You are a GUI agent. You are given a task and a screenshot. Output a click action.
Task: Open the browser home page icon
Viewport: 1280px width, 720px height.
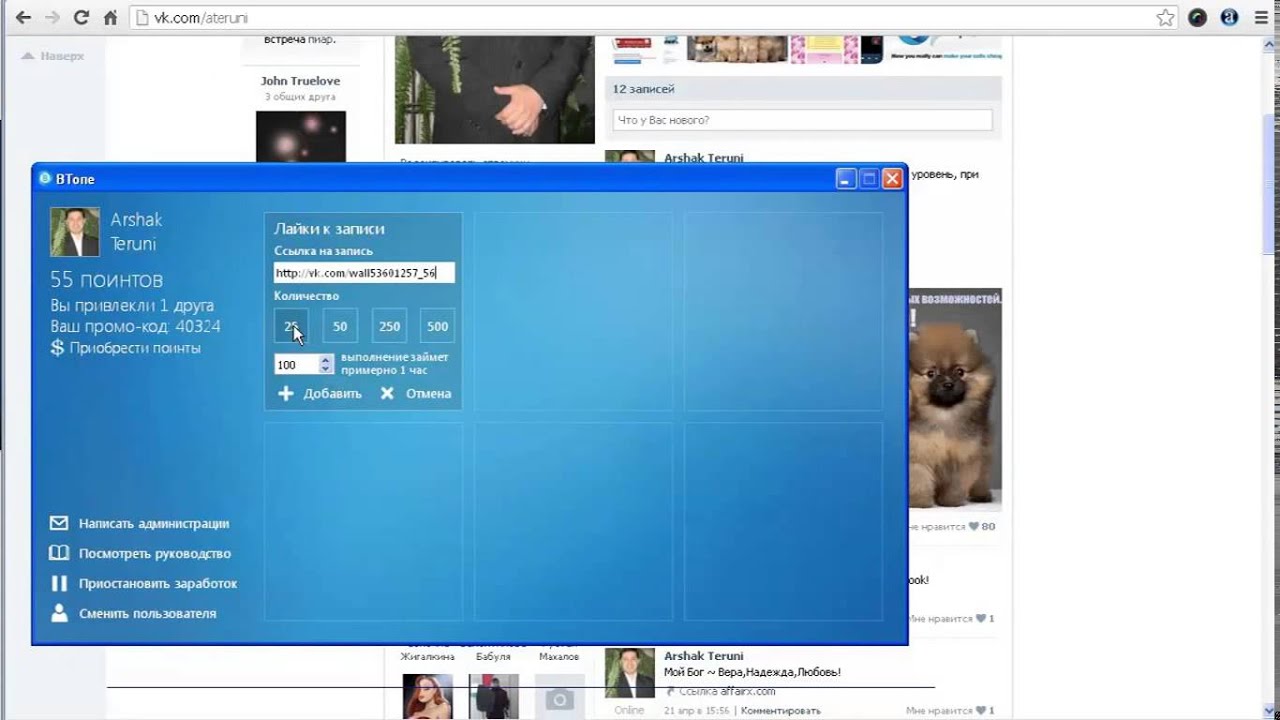pyautogui.click(x=111, y=17)
